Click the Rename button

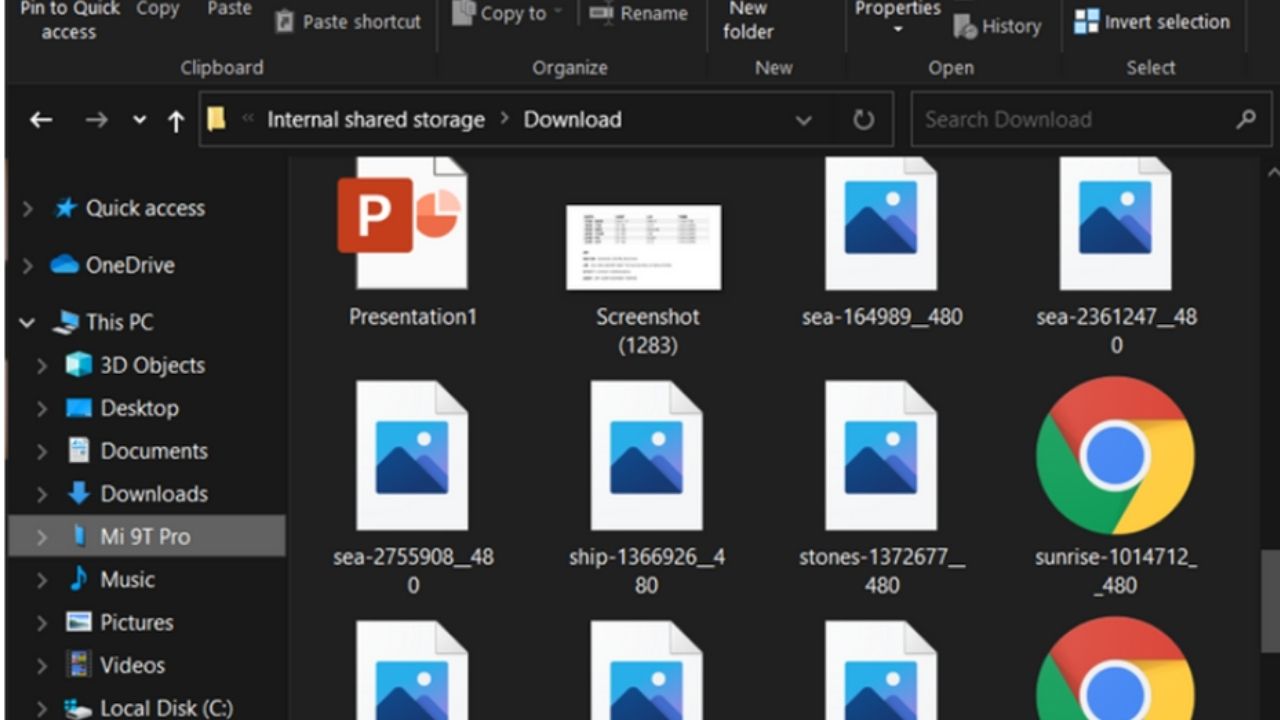[x=638, y=13]
